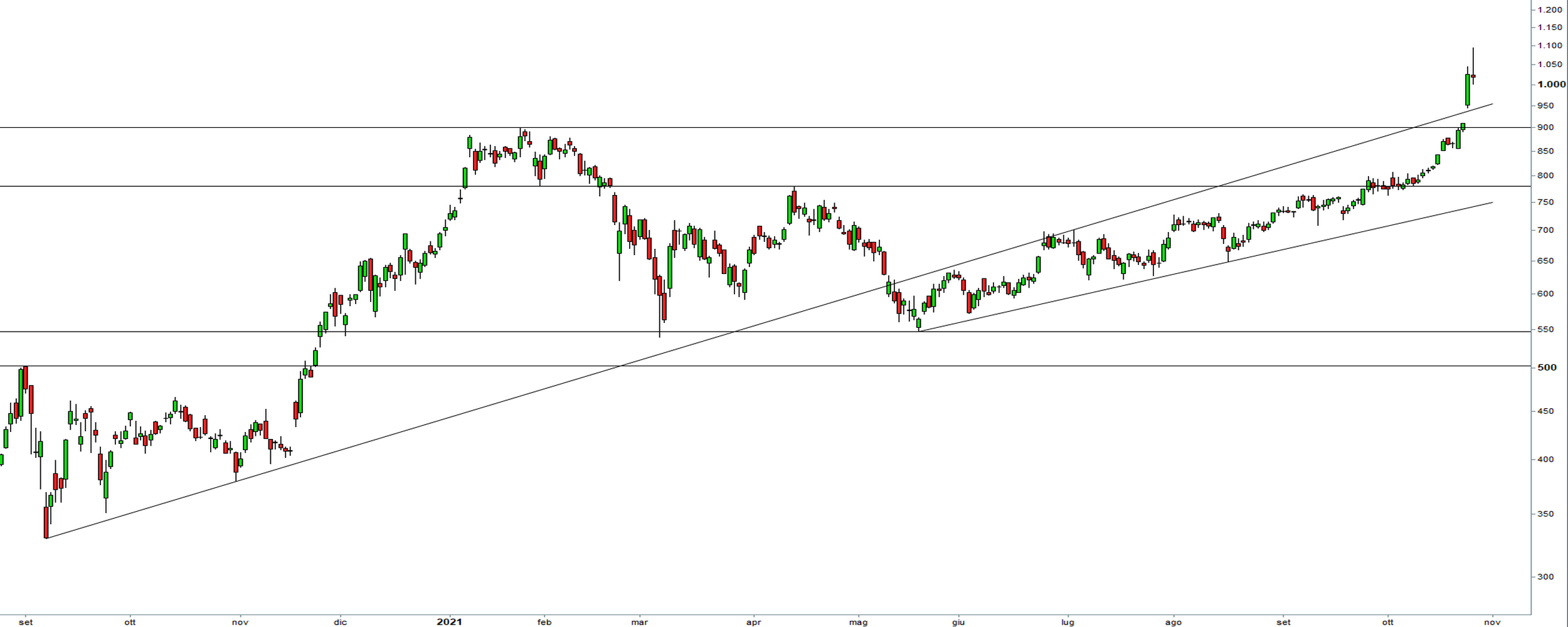Select the lowest red candle at trendline start

tap(46, 522)
